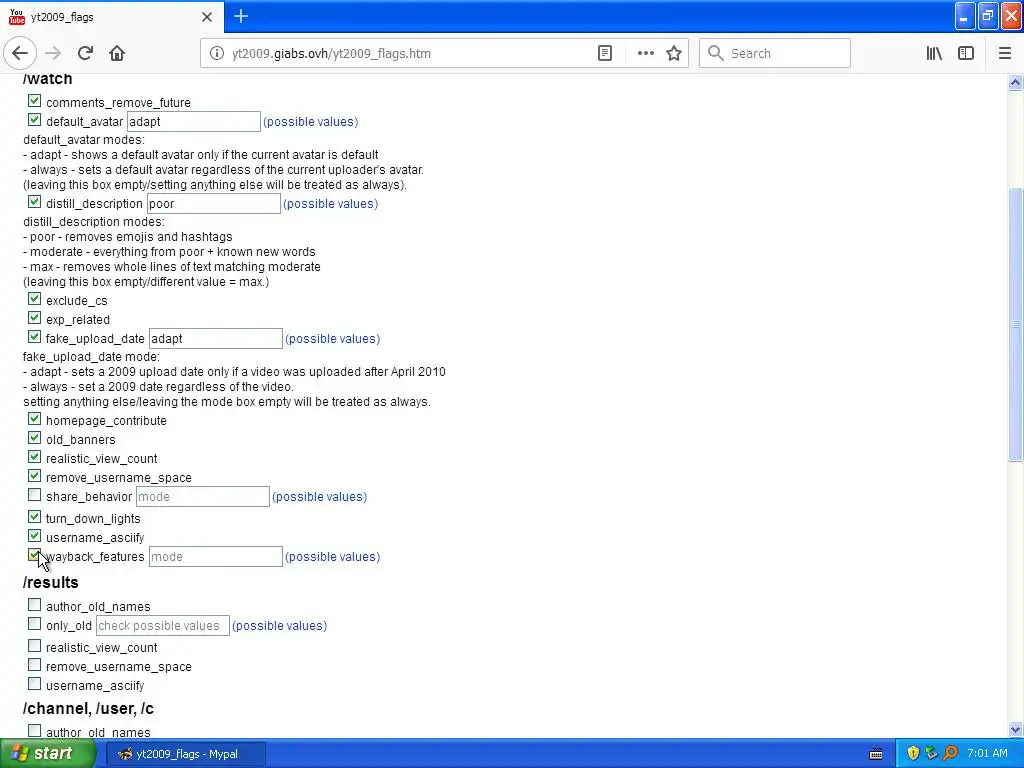Image resolution: width=1024 pixels, height=768 pixels.
Task: Toggle wayback_features checkbox
Action: pos(35,555)
